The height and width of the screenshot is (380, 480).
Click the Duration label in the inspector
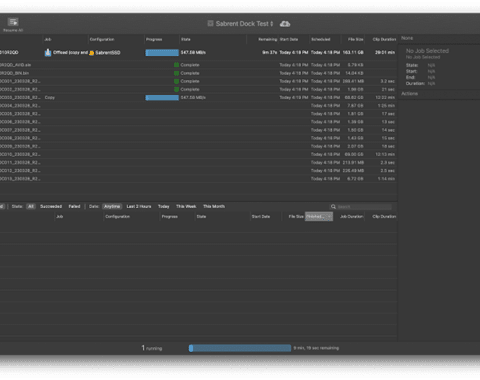pos(415,83)
